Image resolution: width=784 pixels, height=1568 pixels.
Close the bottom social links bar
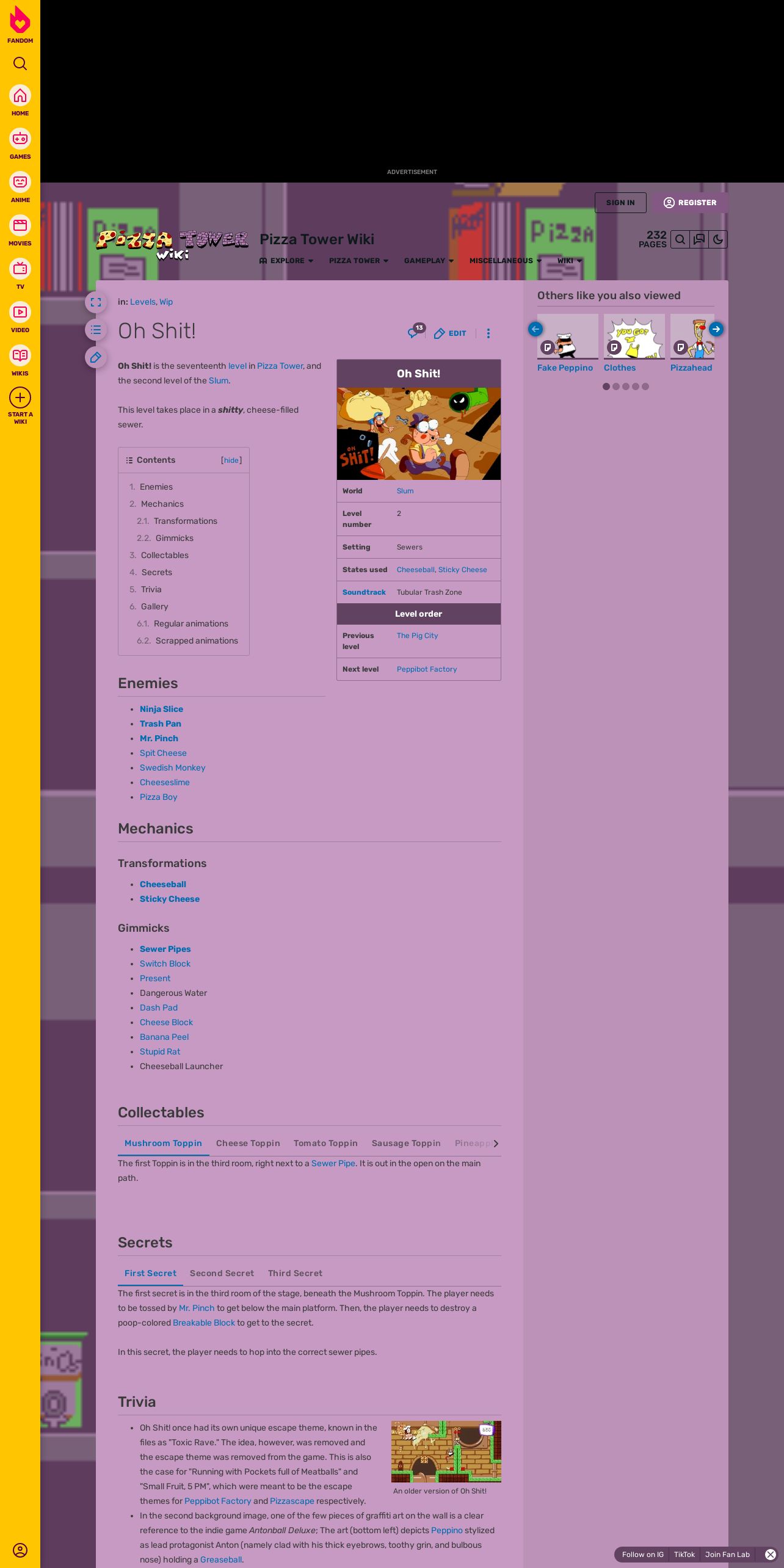point(771,1555)
